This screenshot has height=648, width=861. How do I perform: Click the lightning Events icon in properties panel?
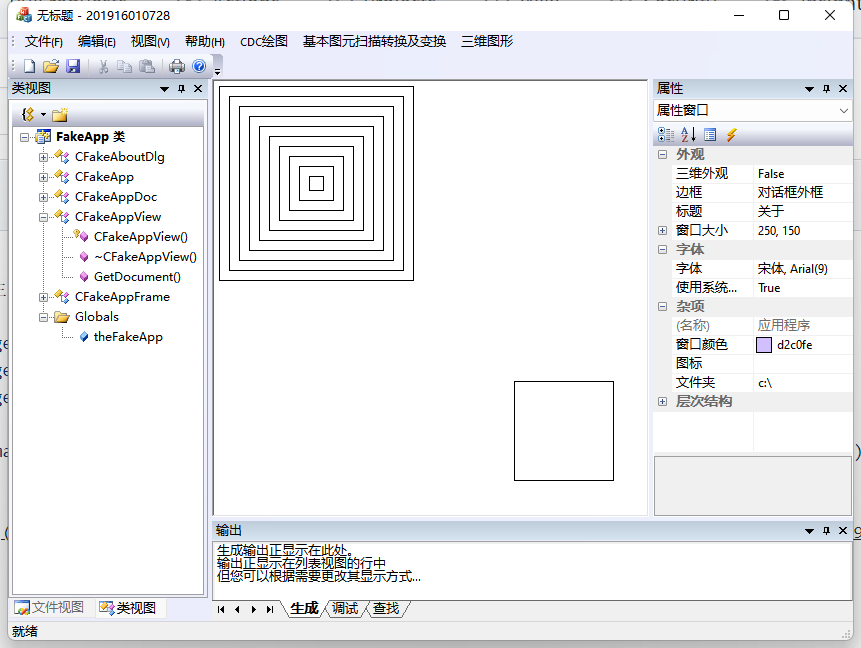(x=732, y=133)
